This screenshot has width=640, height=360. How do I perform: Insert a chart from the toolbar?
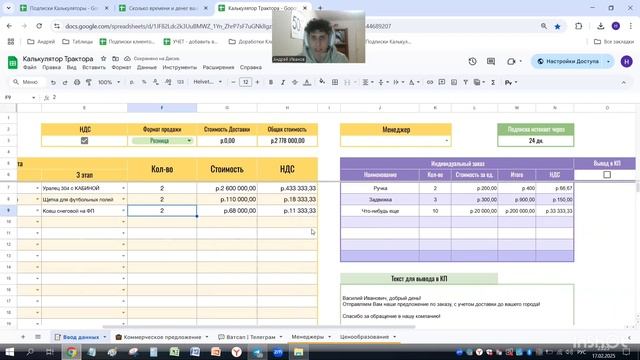point(454,82)
